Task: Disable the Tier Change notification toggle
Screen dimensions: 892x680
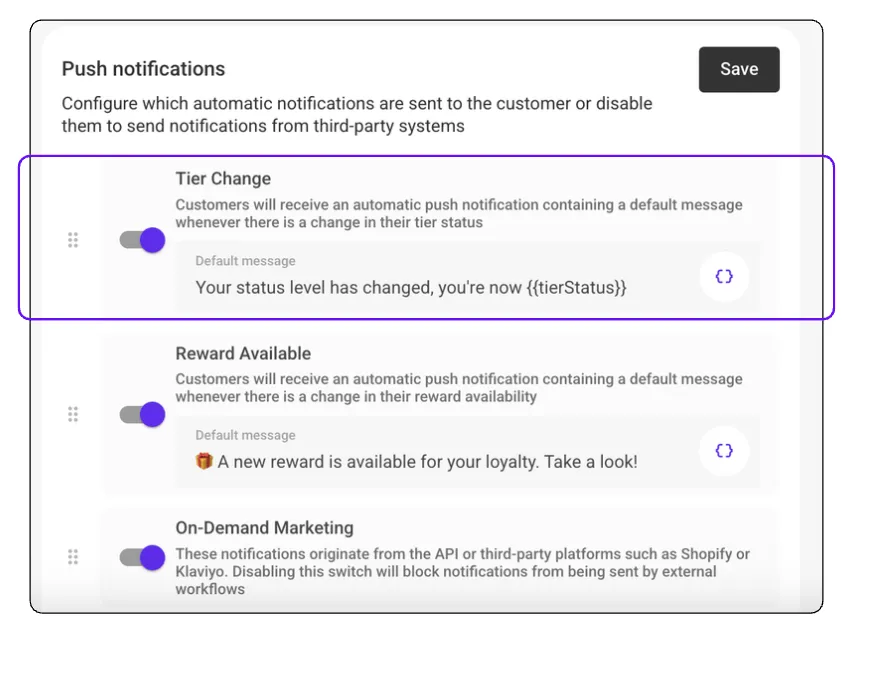Action: (x=142, y=240)
